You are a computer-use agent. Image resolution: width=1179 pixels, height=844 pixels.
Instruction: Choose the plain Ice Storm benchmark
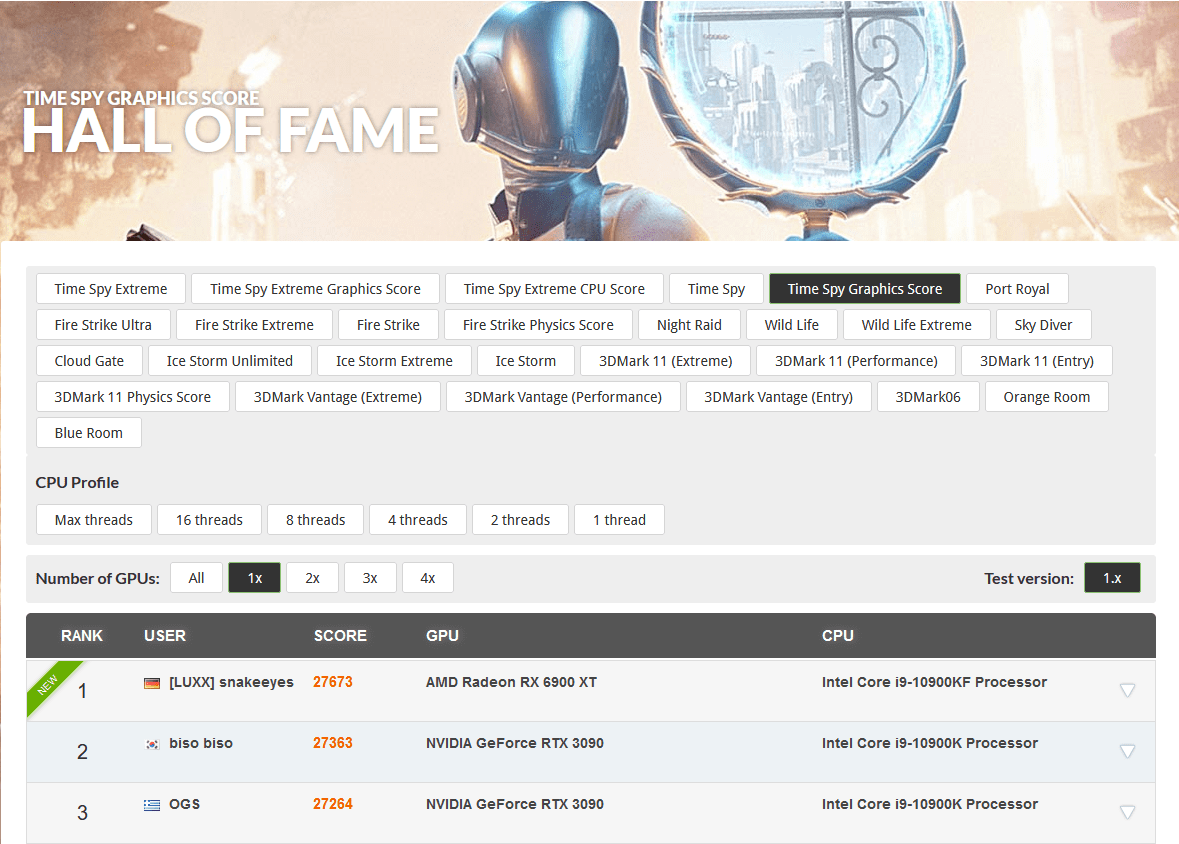click(526, 361)
